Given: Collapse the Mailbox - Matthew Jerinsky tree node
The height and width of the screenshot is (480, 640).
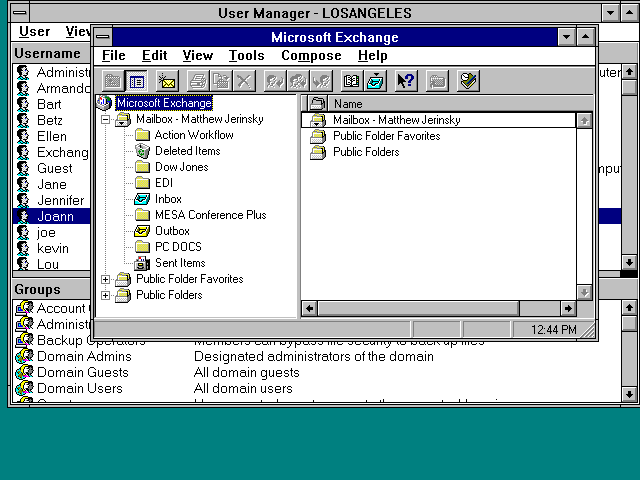Looking at the screenshot, I should (105, 120).
